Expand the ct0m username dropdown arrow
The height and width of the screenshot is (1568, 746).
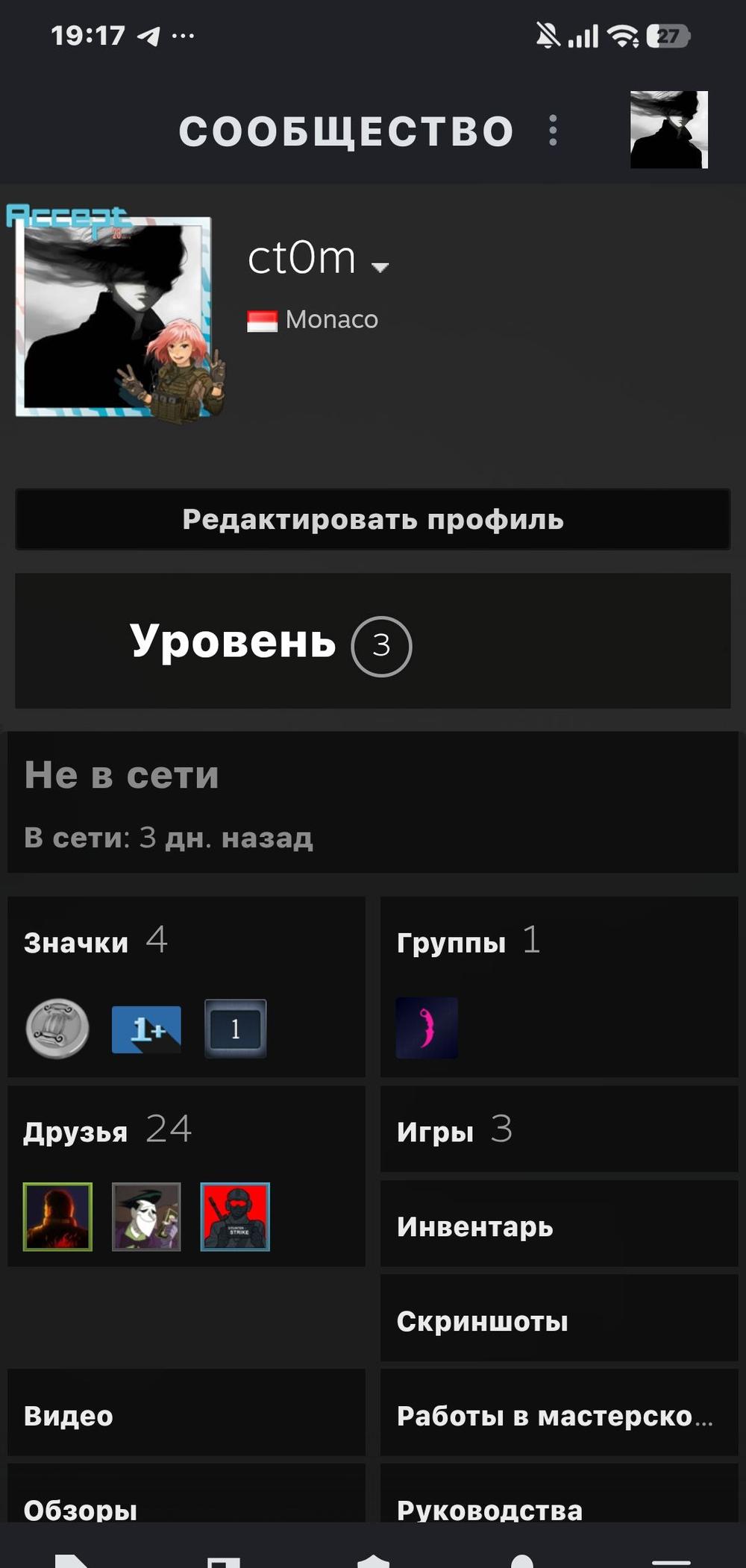380,267
